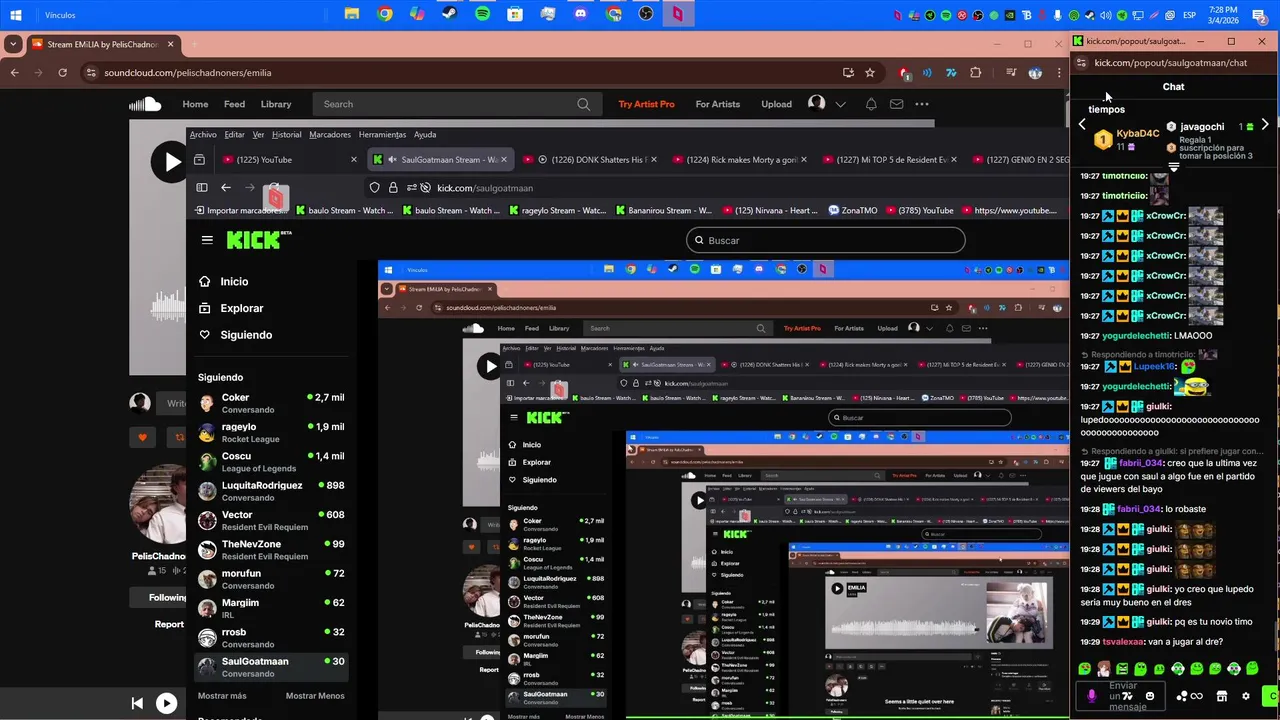Open the SoundCloud profile avatar dropdown

coord(826,104)
